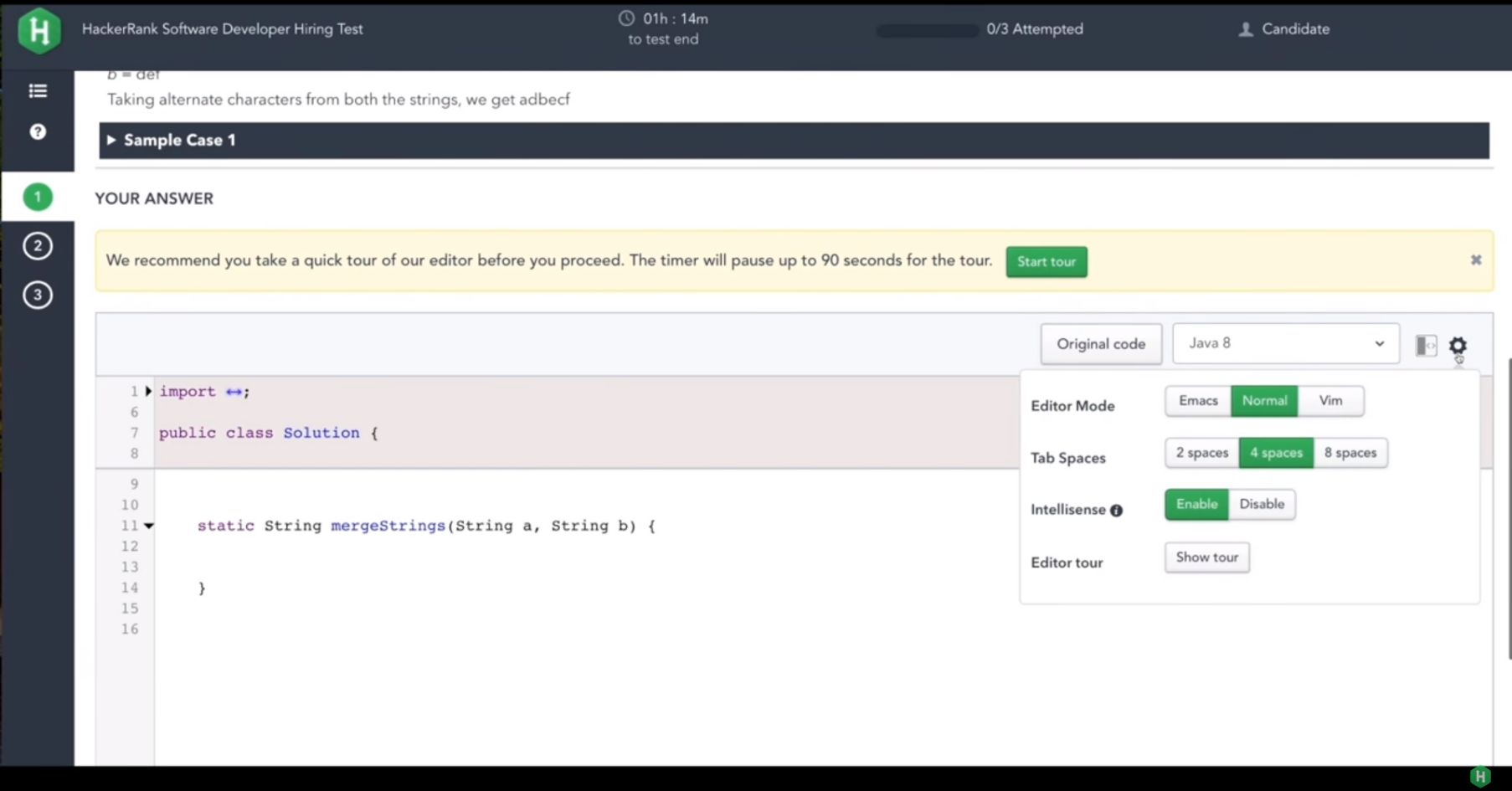Viewport: 1512px width, 791px height.
Task: Open the editor settings gear icon
Action: point(1458,345)
